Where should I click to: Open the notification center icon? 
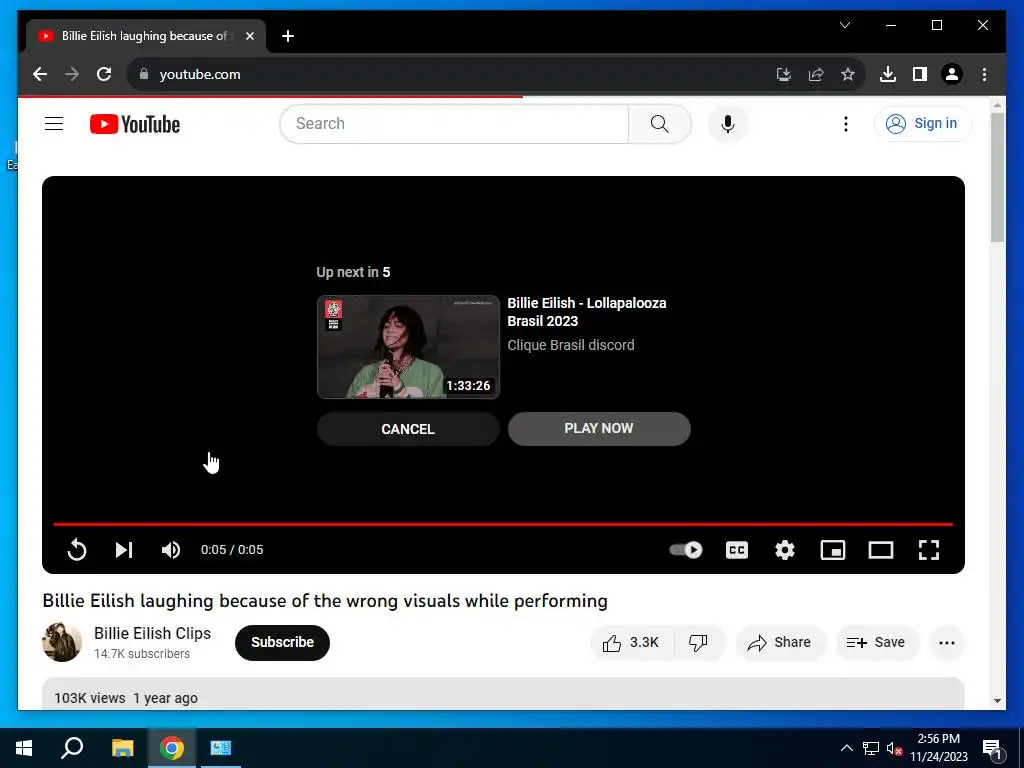pyautogui.click(x=992, y=749)
